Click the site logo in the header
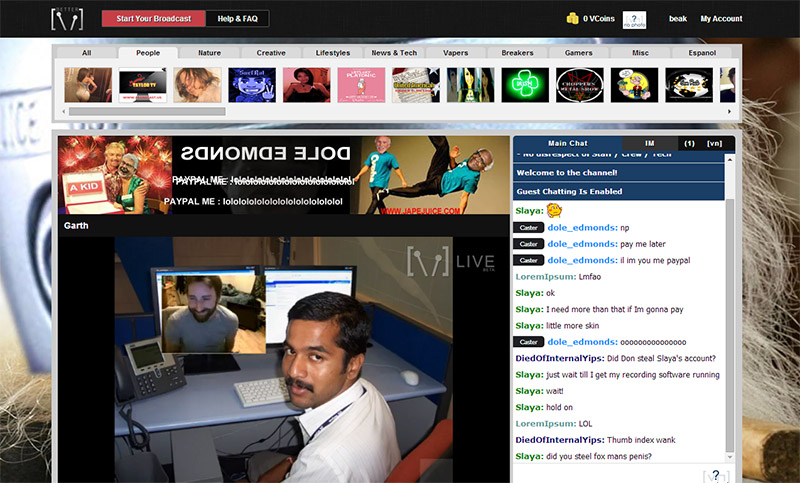This screenshot has height=483, width=800. pos(69,18)
